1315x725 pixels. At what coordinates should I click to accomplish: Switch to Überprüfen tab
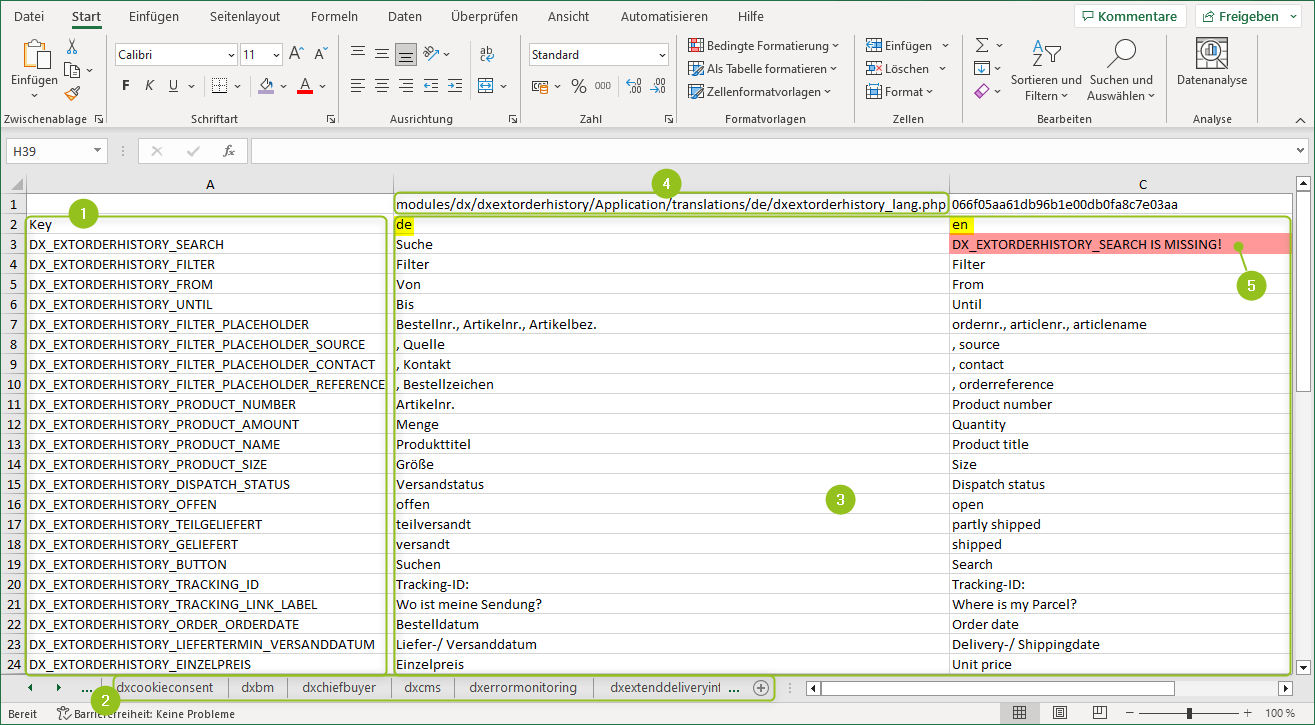484,16
